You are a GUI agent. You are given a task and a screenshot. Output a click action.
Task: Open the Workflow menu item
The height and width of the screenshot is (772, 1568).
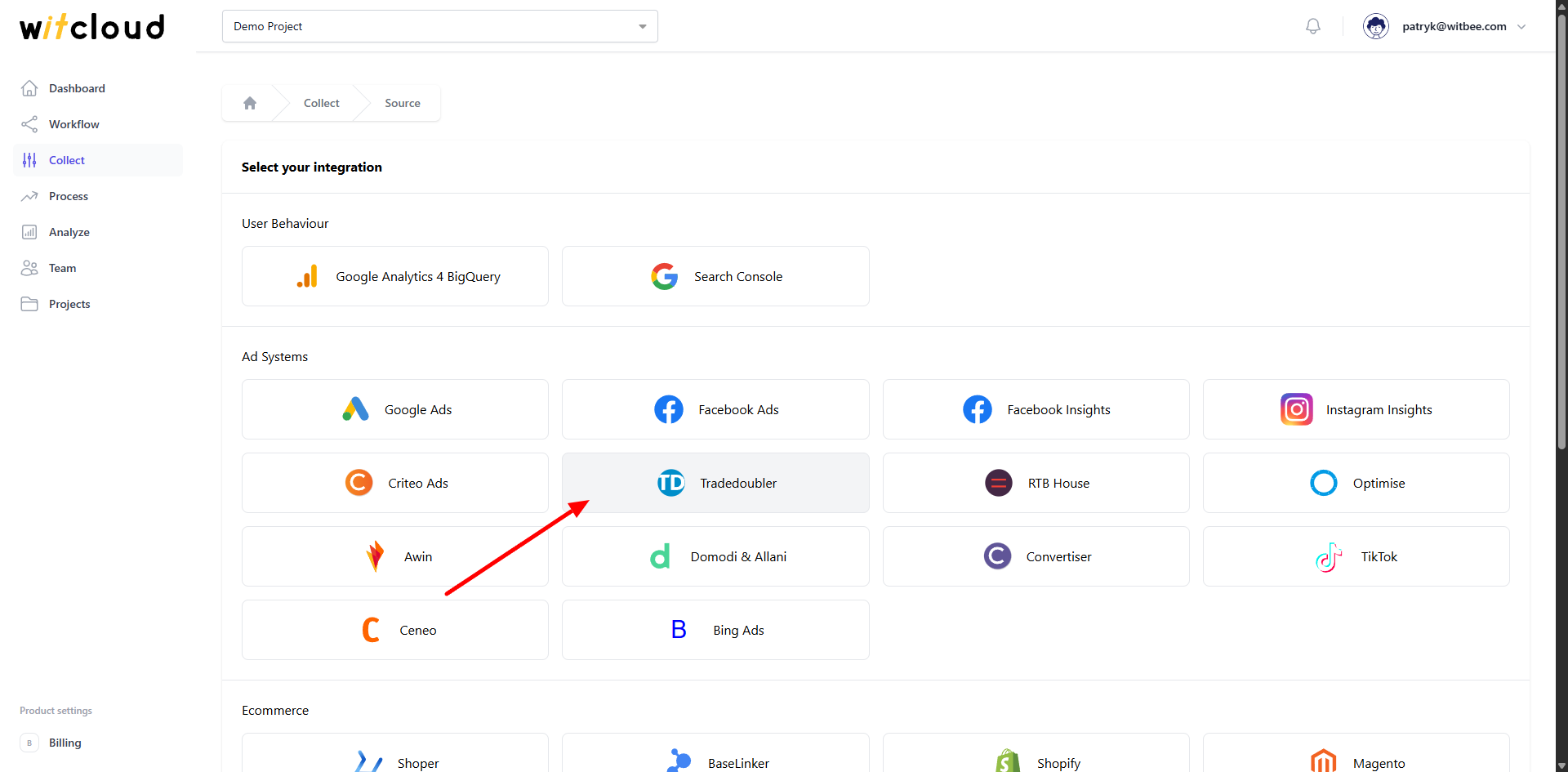[x=98, y=124]
